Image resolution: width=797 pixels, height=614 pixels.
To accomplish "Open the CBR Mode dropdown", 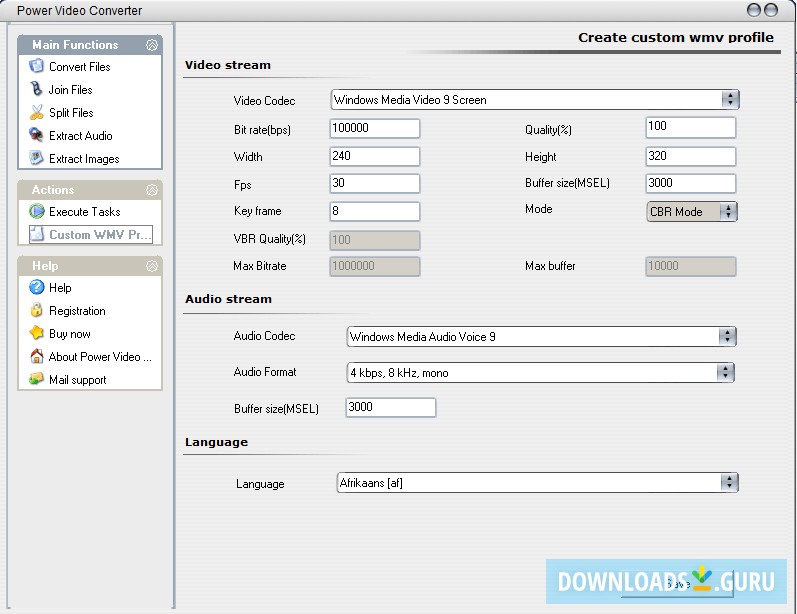I will [x=728, y=211].
